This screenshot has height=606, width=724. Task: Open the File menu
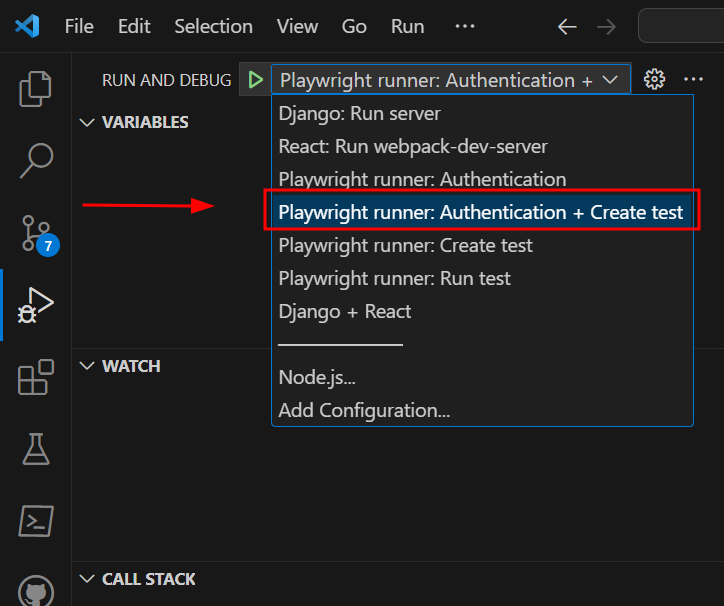click(x=79, y=26)
